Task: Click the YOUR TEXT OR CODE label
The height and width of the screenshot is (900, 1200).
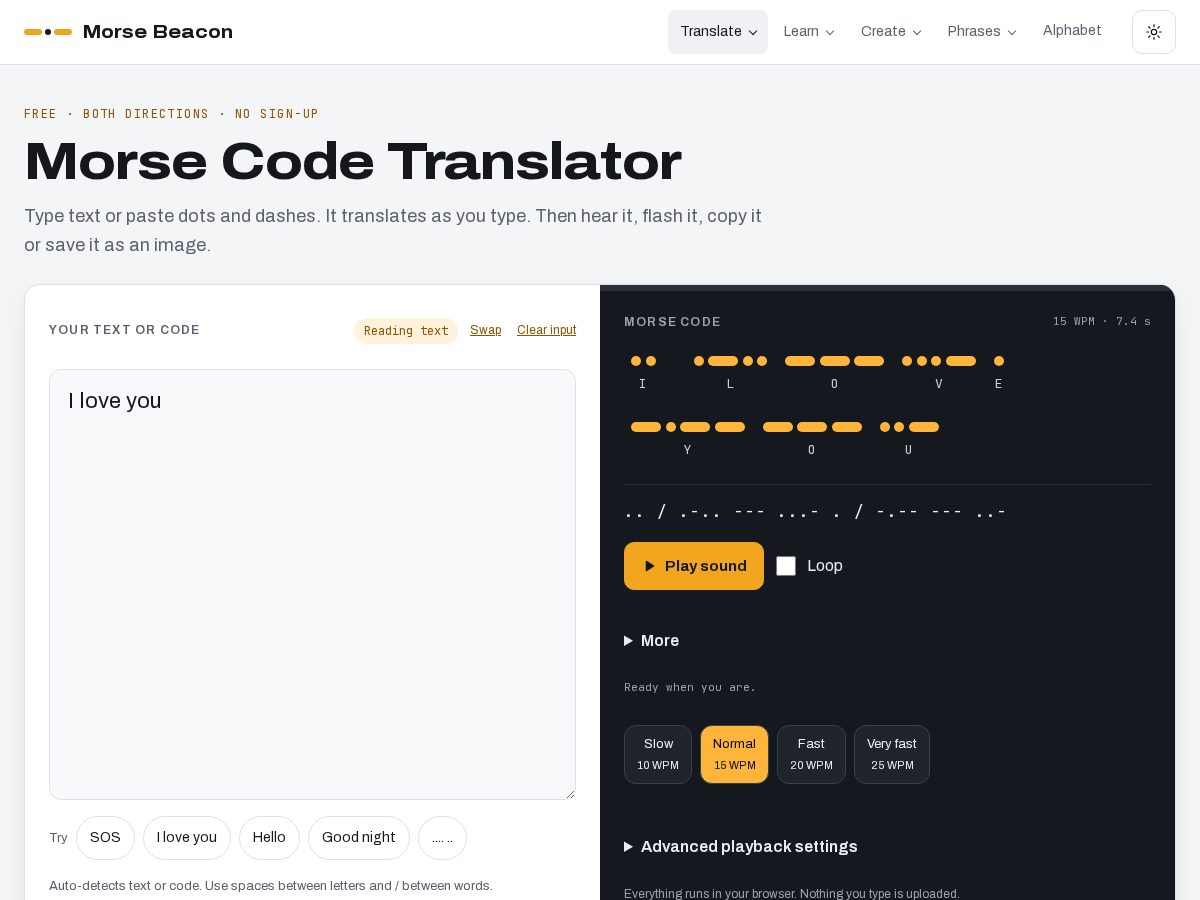Action: tap(124, 330)
